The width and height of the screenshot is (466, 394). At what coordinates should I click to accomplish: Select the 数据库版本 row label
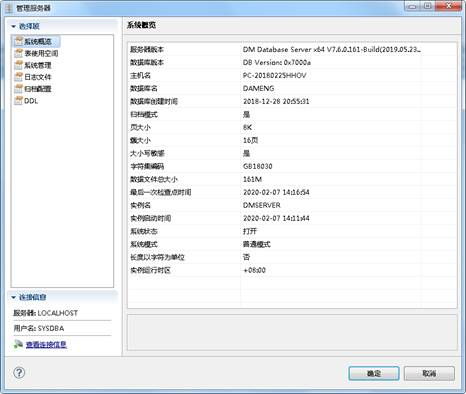pos(147,63)
